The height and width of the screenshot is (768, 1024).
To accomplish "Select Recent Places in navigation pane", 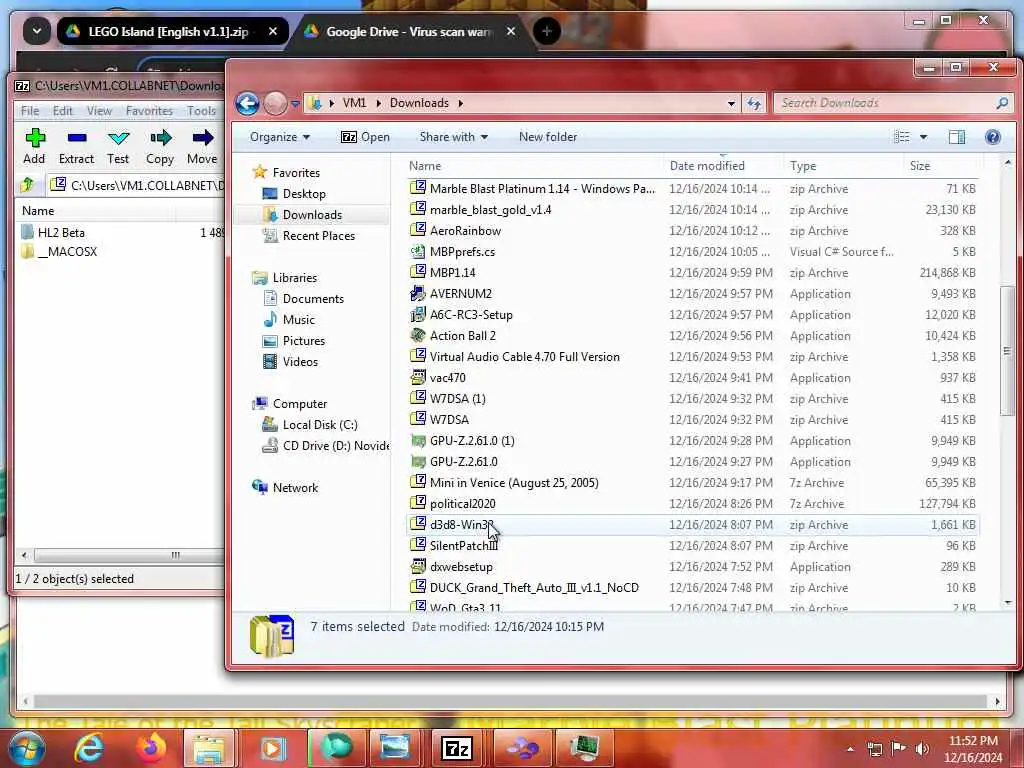I will [x=319, y=236].
